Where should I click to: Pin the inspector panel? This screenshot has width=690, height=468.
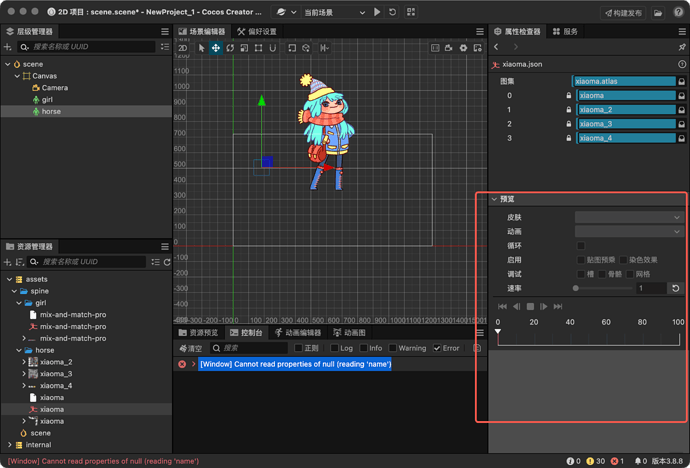(x=682, y=47)
